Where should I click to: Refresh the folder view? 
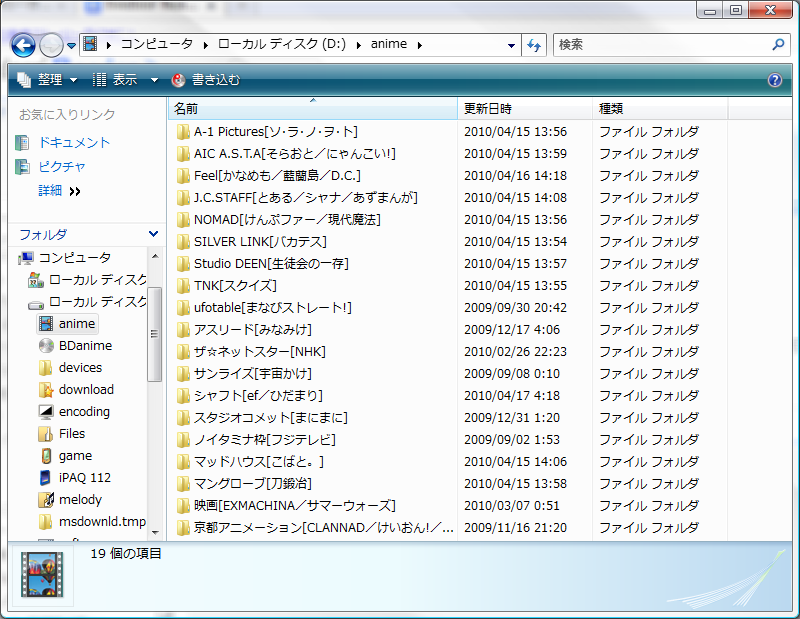point(534,45)
